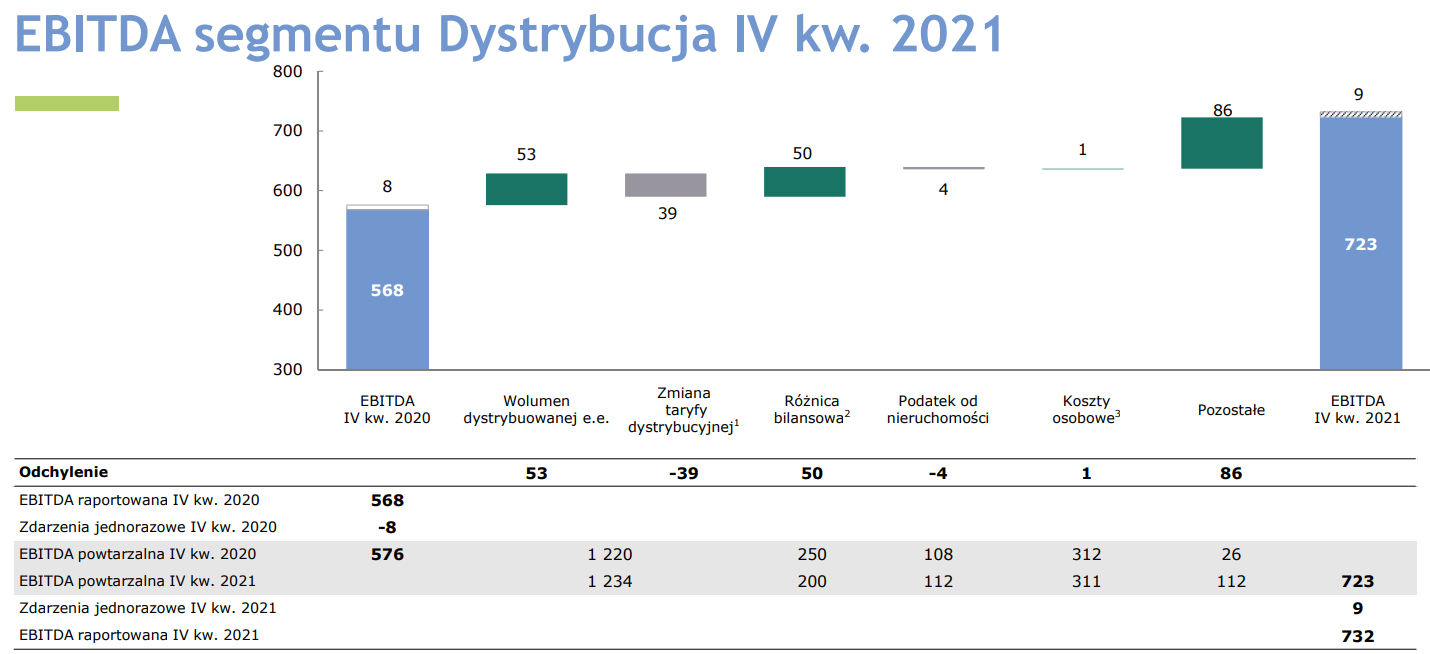
Task: Select the blue EBITDA IV kw. 2021 bar labeled 723
Action: tap(1360, 243)
